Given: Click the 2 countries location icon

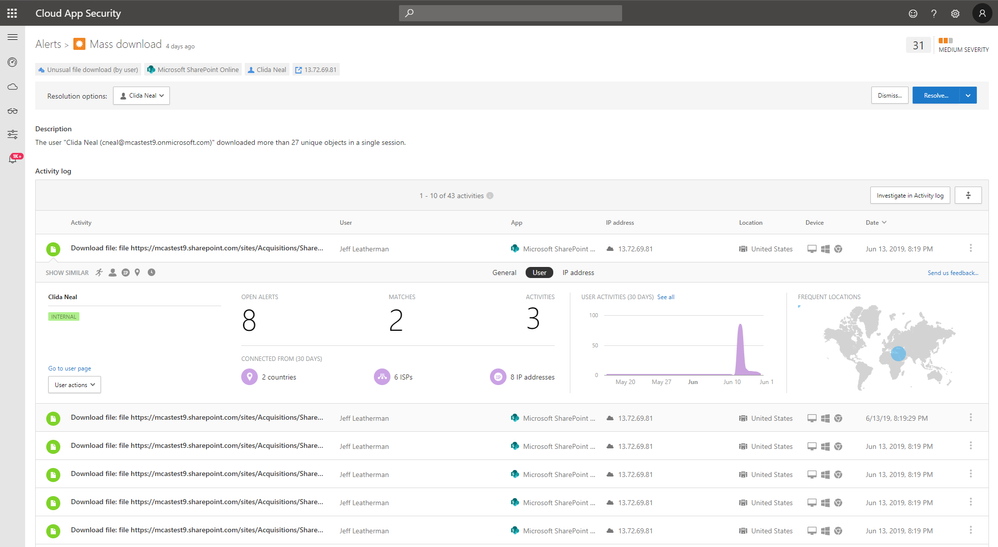Looking at the screenshot, I should pyautogui.click(x=249, y=377).
